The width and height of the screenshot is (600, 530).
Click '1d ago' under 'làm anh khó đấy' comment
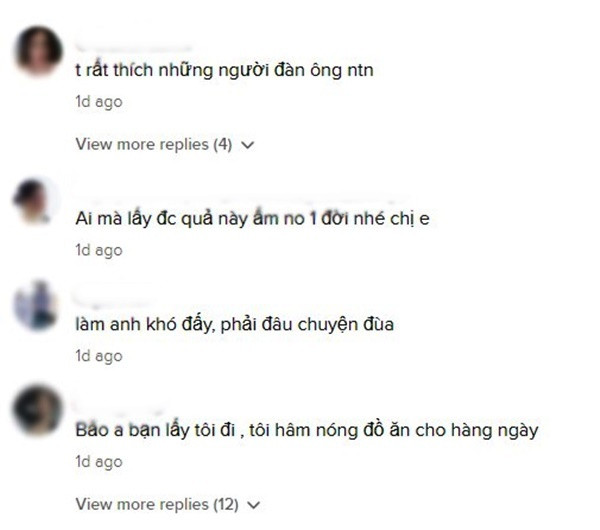click(99, 356)
